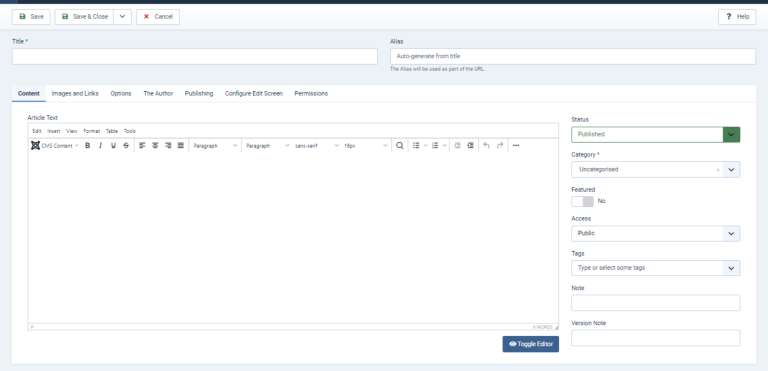Click the Toggle Editor button

530,344
